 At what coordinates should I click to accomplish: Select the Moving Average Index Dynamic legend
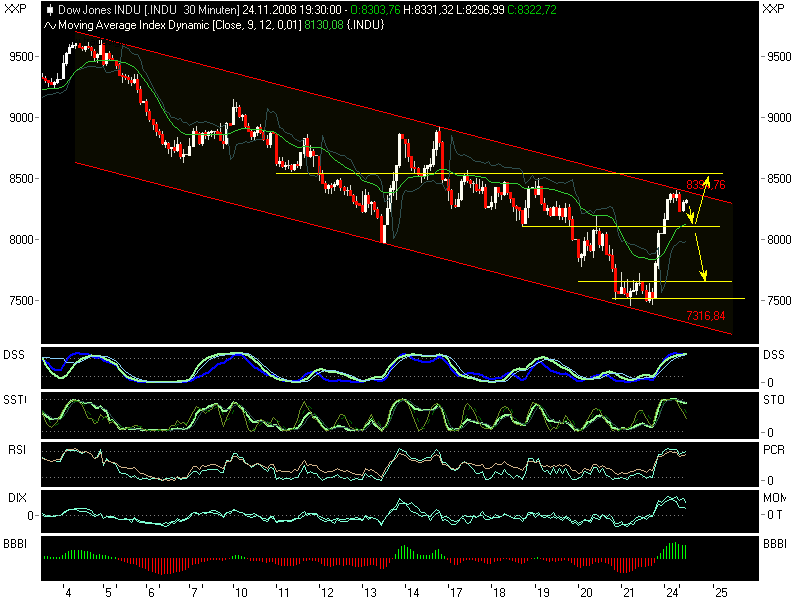click(x=180, y=25)
